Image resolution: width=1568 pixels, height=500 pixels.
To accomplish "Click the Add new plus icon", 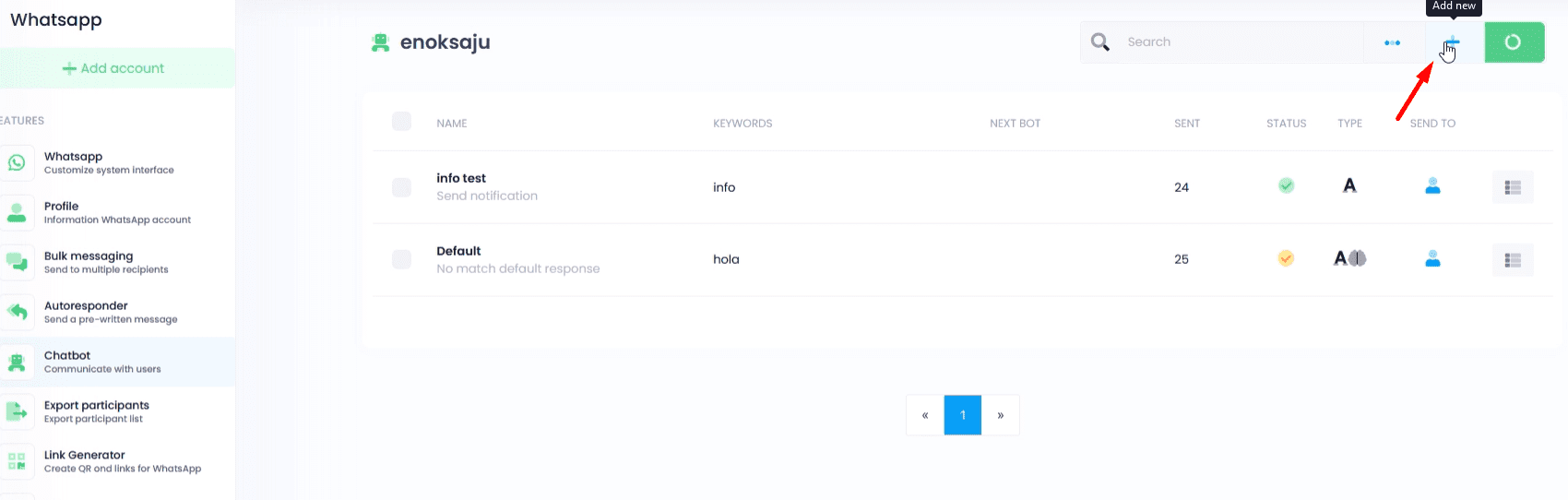I will tap(1454, 42).
